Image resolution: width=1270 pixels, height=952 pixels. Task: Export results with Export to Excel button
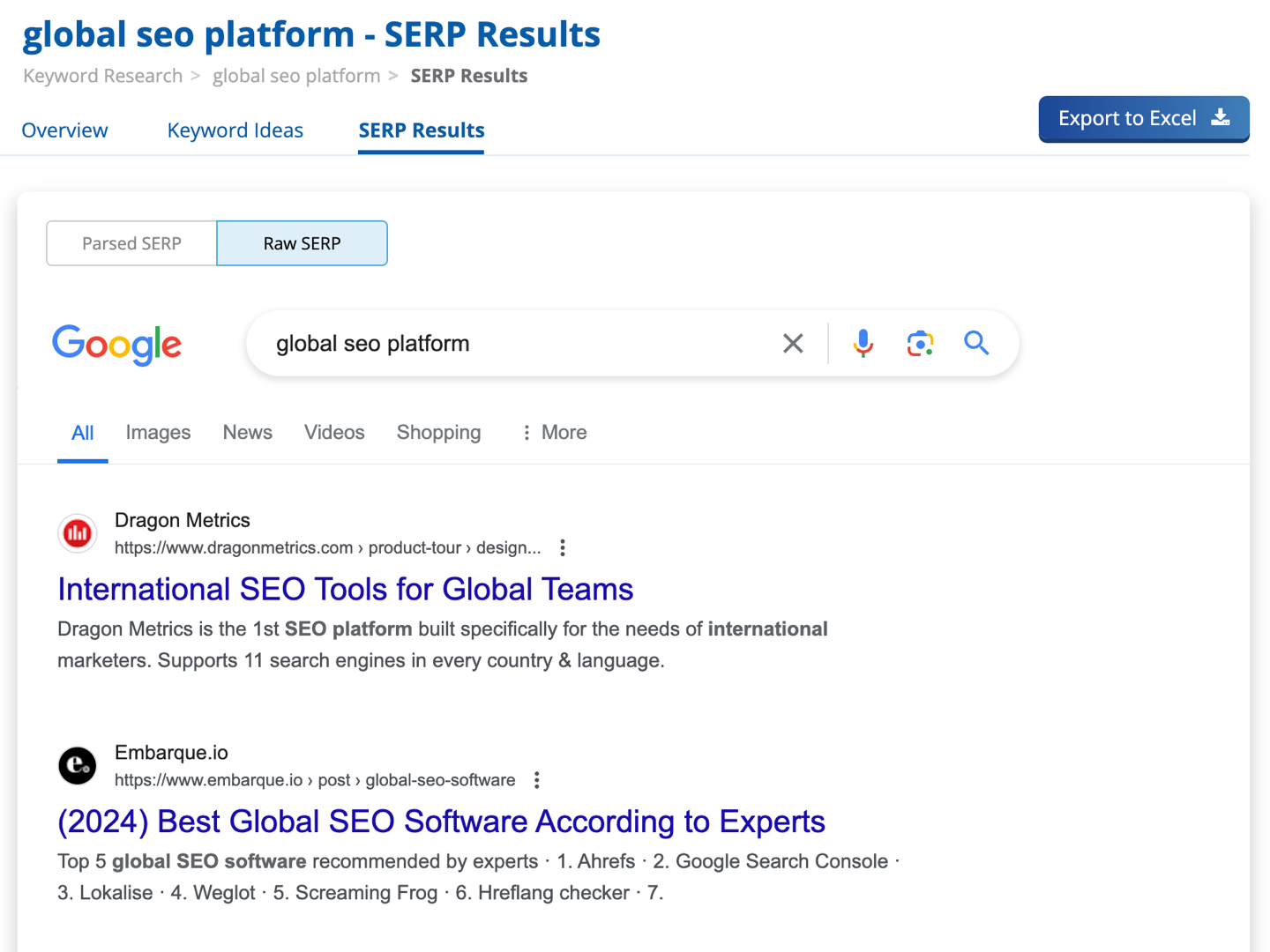pyautogui.click(x=1144, y=119)
